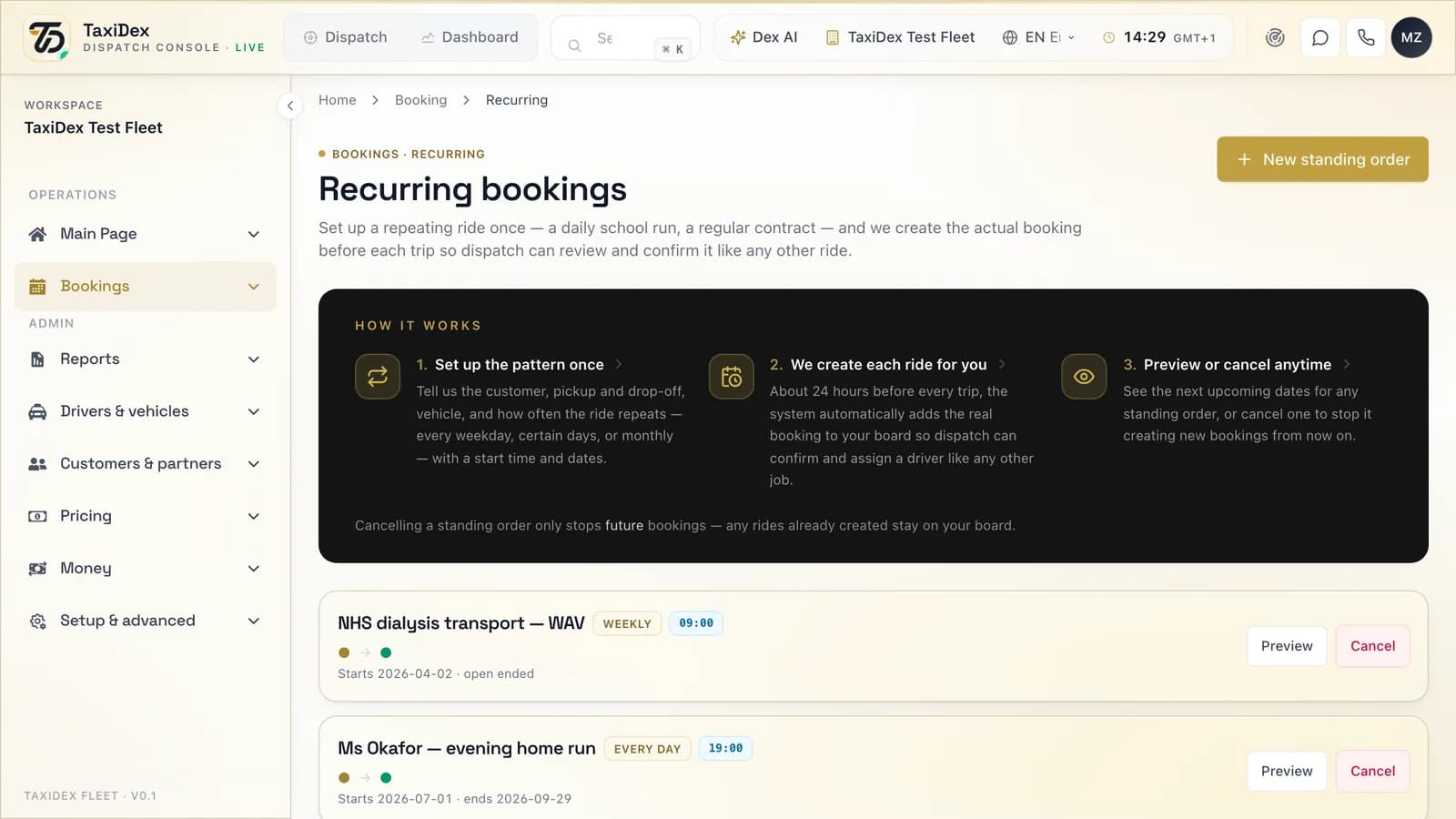Go to Home breadcrumb
Viewport: 1456px width, 819px height.
click(337, 100)
